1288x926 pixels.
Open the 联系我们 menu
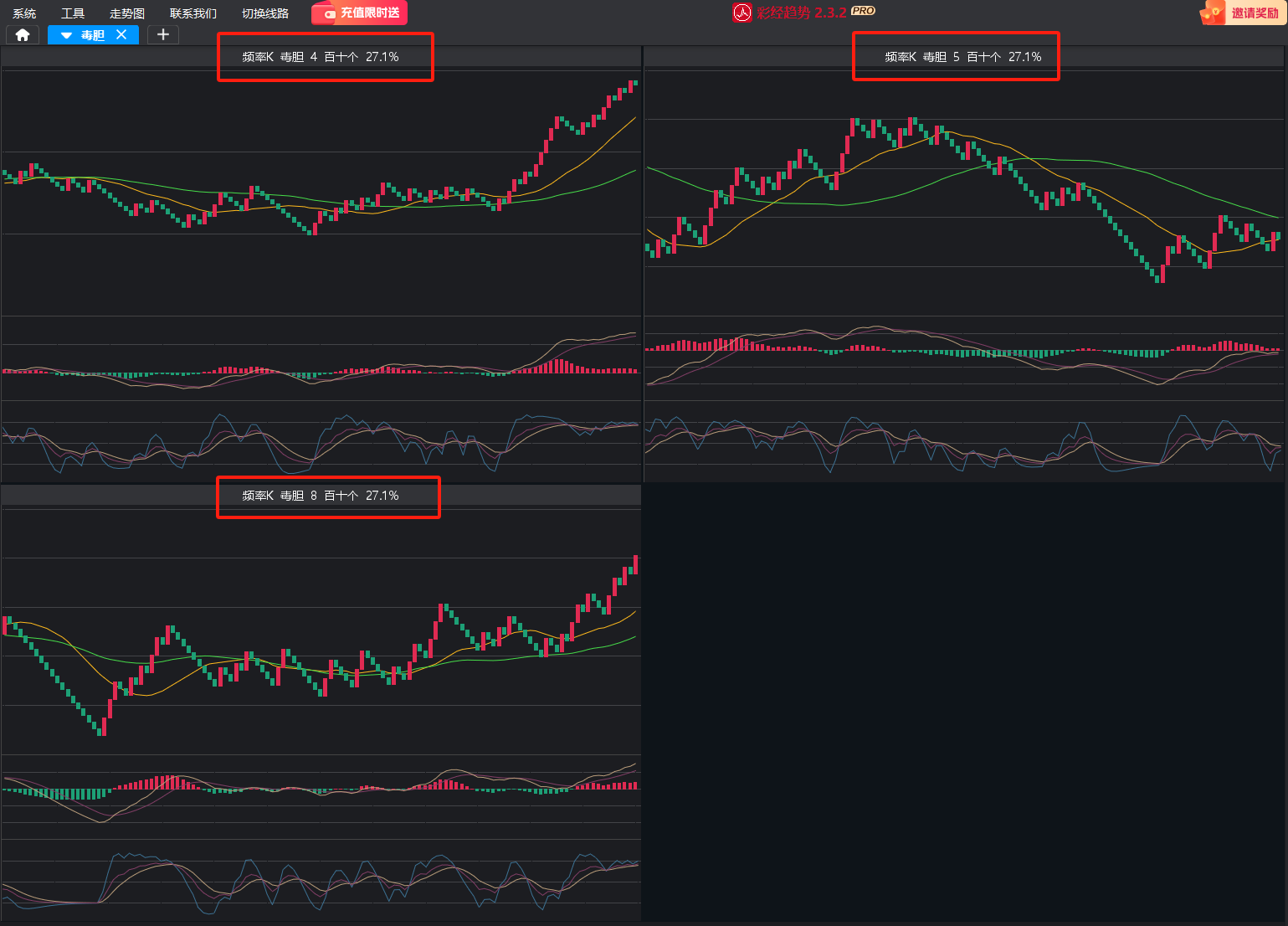(193, 13)
